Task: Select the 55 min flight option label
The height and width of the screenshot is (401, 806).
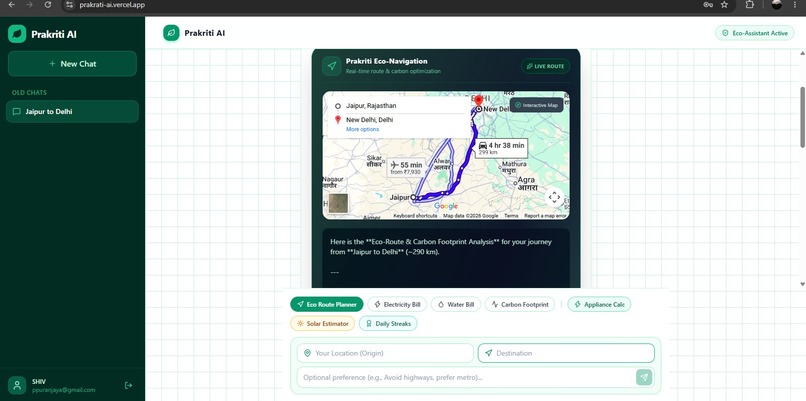Action: click(406, 168)
